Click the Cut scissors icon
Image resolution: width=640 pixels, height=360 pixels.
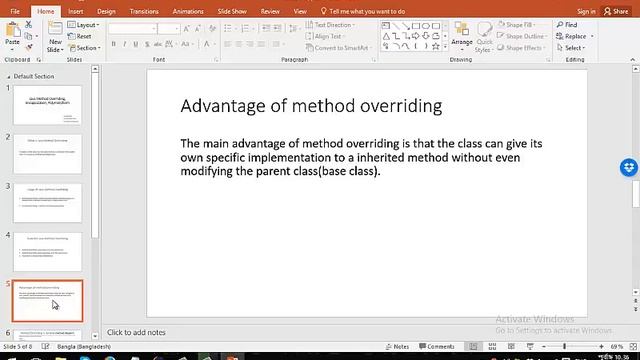[28, 24]
